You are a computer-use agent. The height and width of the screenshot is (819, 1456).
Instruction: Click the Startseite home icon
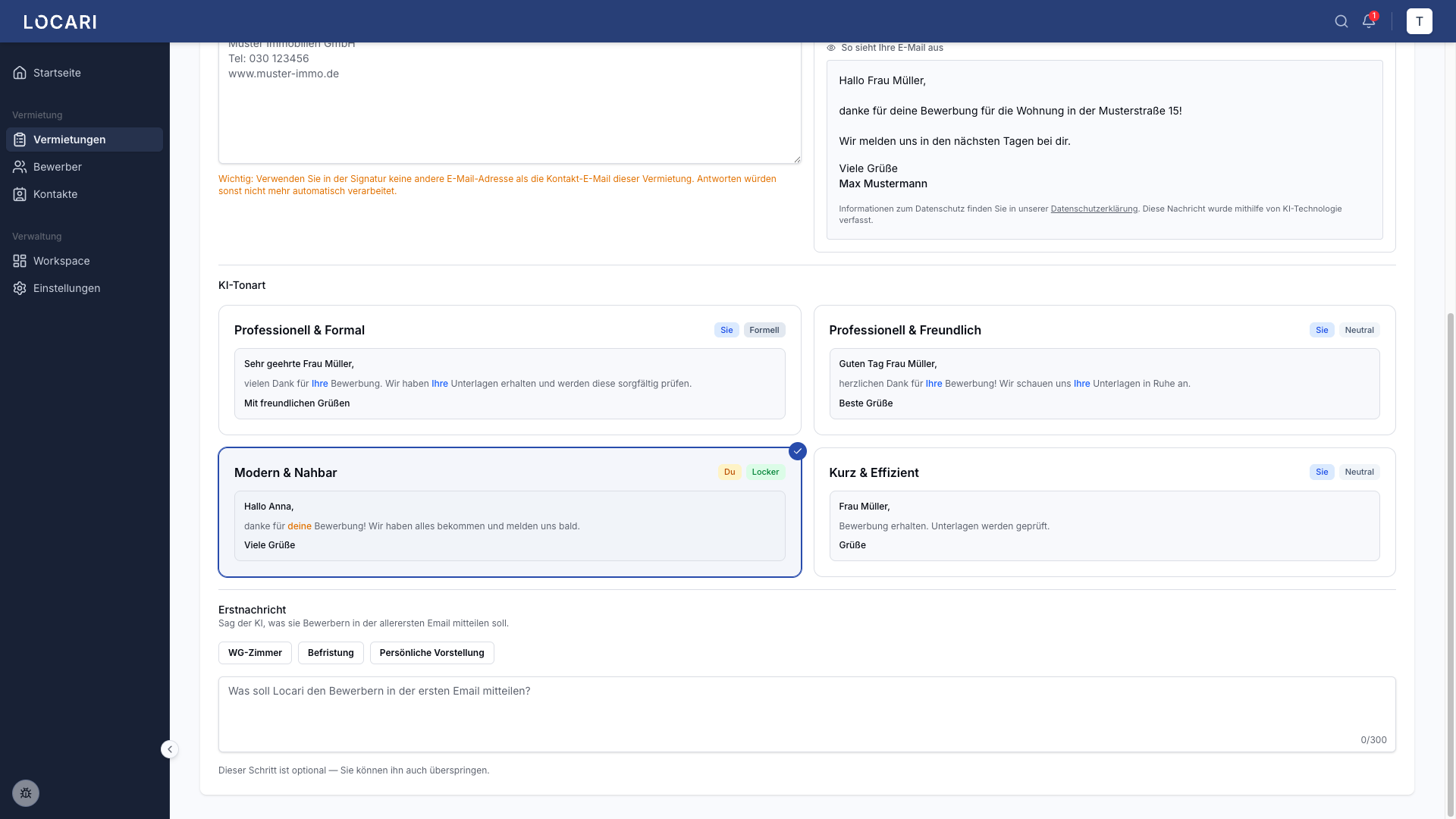pyautogui.click(x=20, y=73)
